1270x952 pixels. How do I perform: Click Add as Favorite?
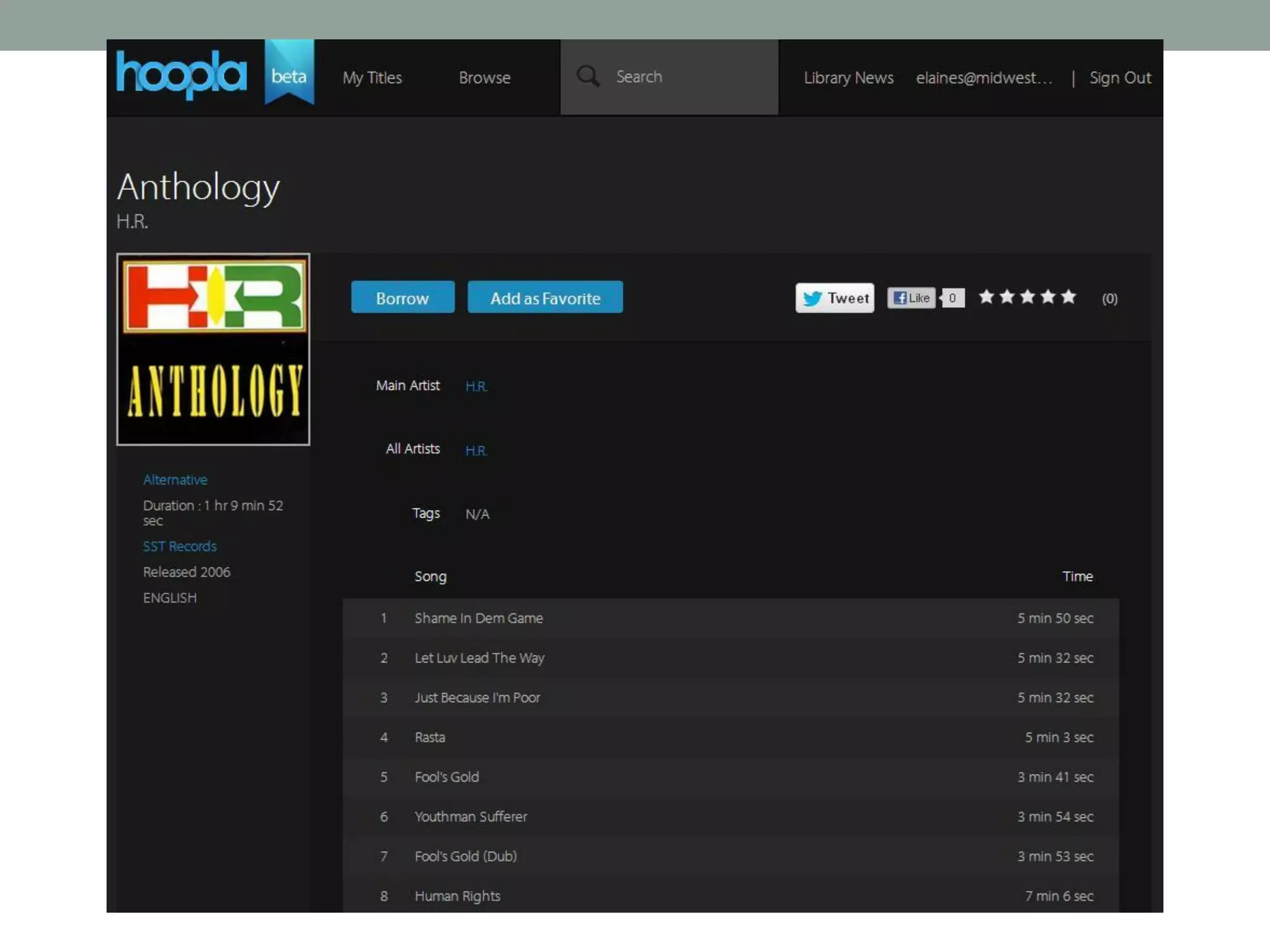point(544,298)
